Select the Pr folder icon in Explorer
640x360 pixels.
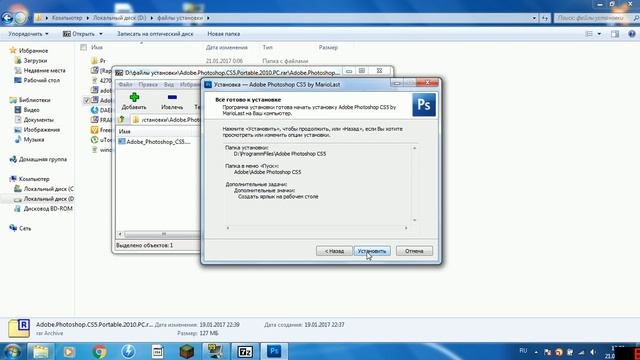(94, 60)
